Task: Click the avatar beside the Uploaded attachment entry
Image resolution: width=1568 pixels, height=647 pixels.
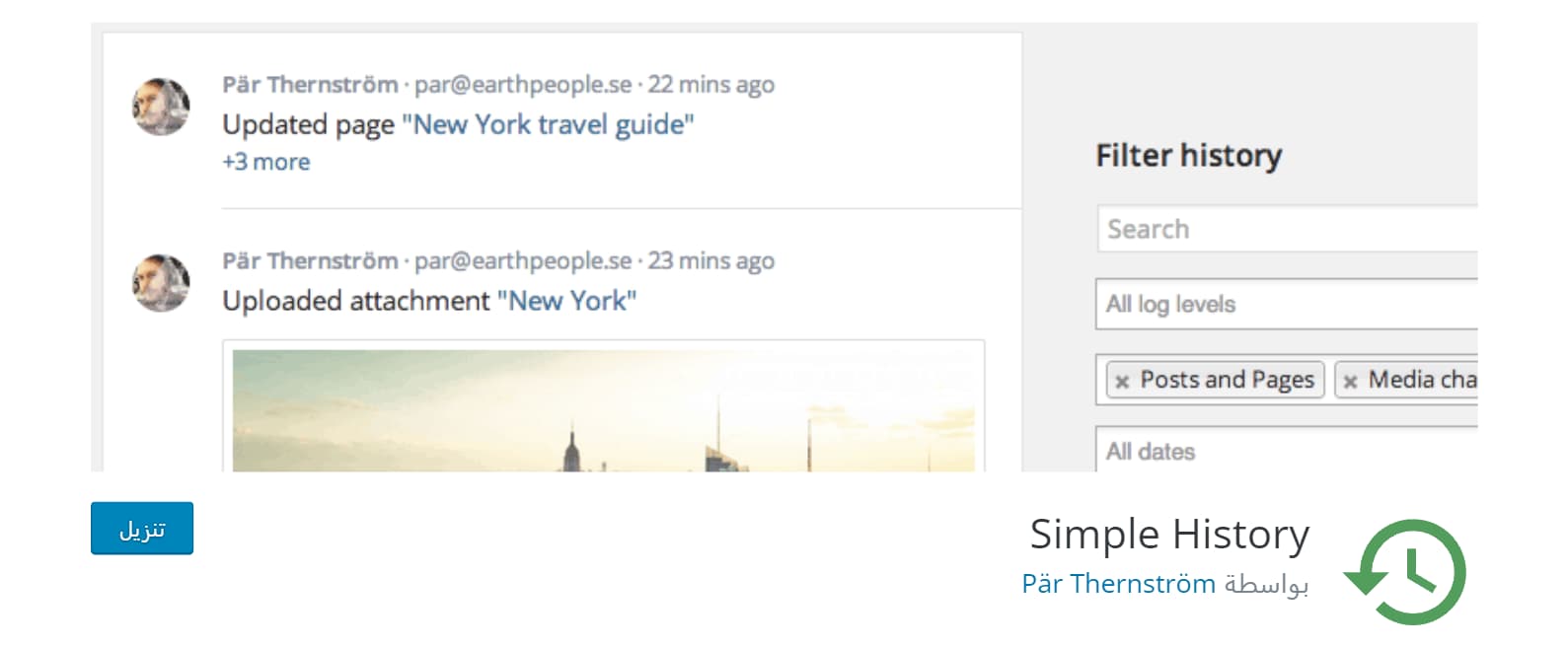Action: point(161,283)
